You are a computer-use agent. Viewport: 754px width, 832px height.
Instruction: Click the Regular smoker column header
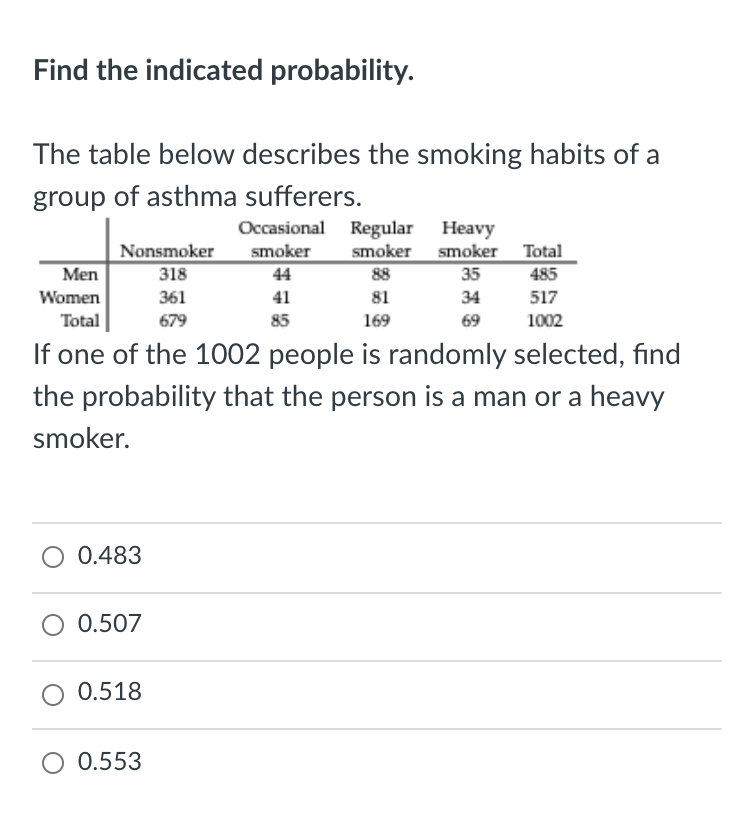(382, 240)
